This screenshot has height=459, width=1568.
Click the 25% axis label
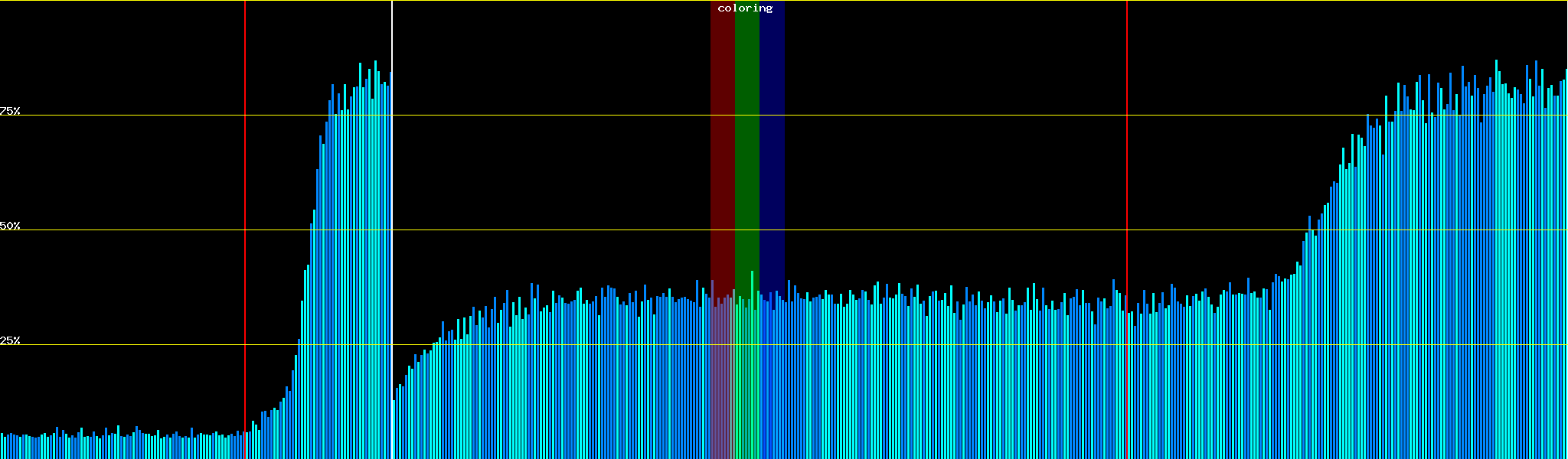tap(10, 340)
